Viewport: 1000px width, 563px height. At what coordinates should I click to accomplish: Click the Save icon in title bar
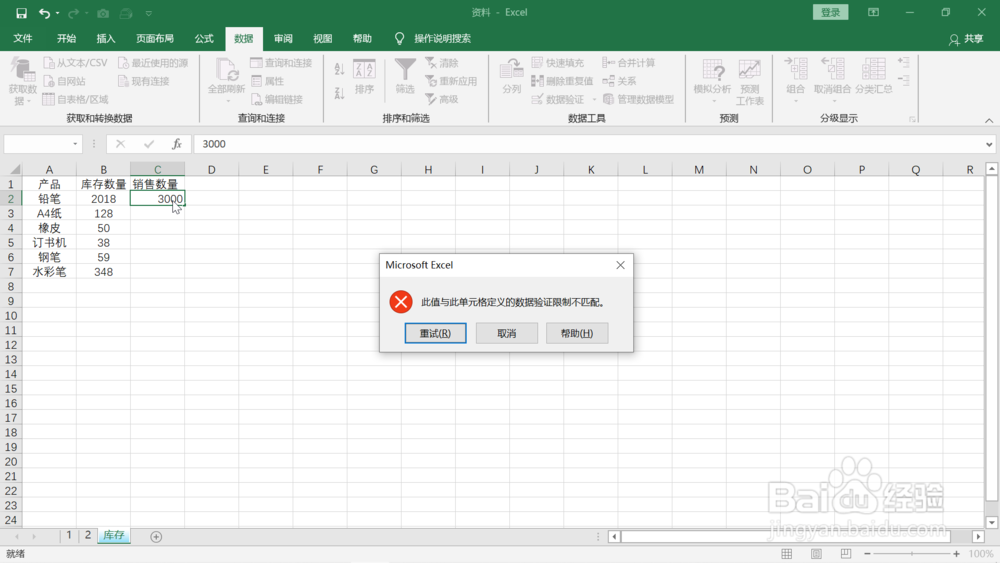click(x=21, y=13)
